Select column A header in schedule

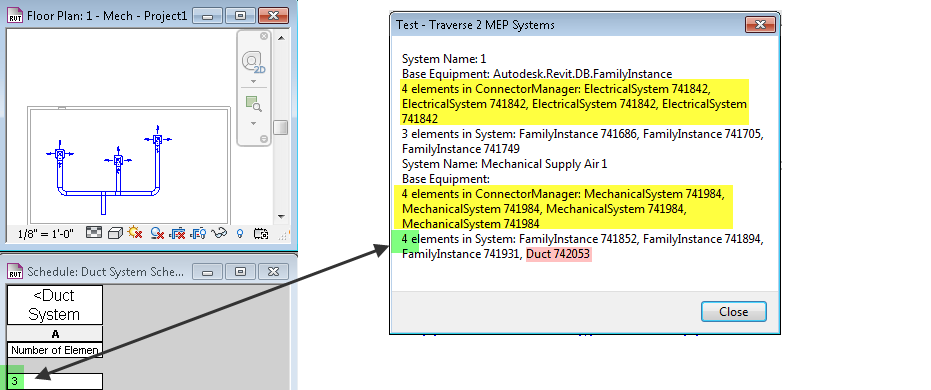coord(55,334)
